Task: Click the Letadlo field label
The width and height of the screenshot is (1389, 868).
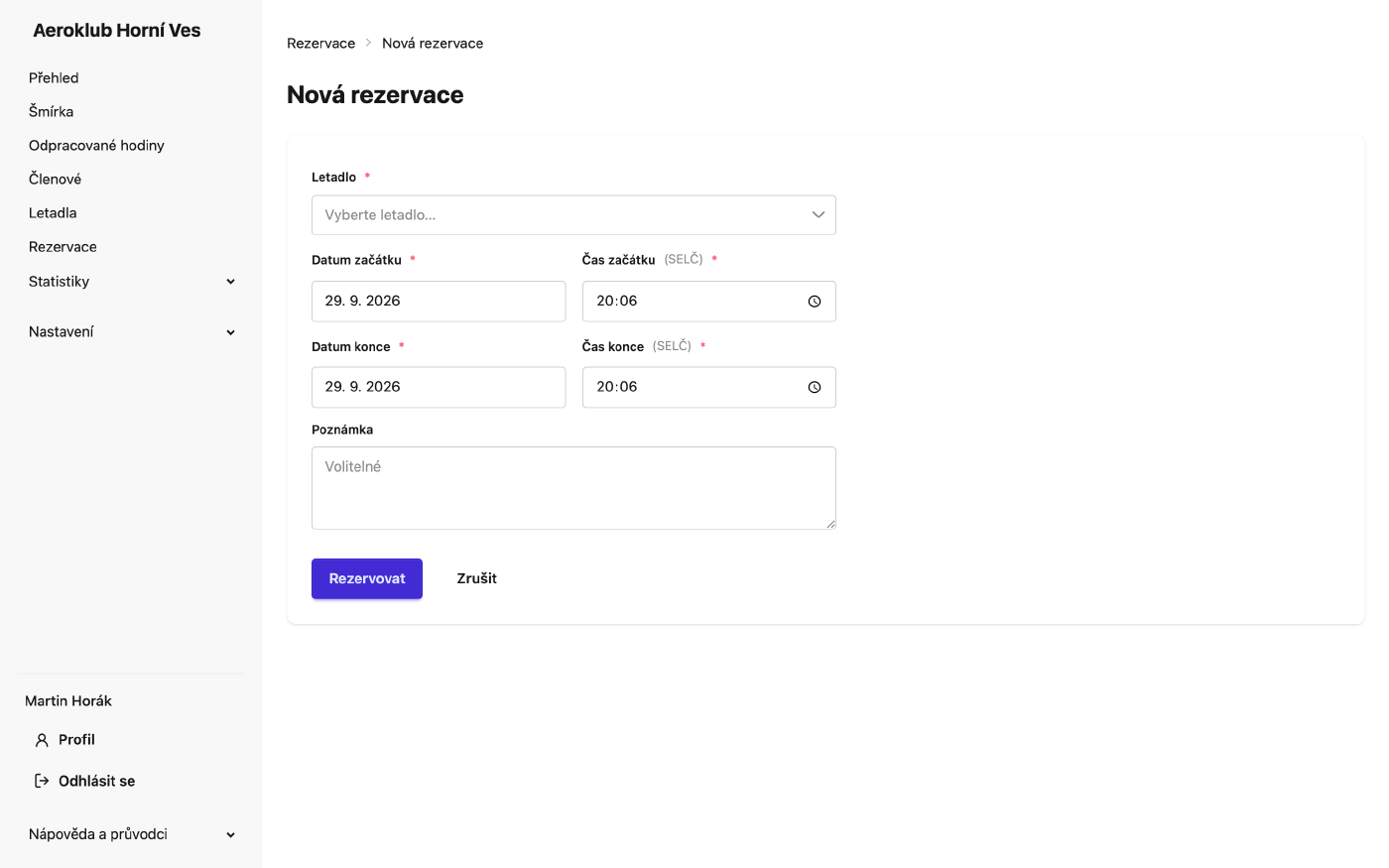Action: 333,178
